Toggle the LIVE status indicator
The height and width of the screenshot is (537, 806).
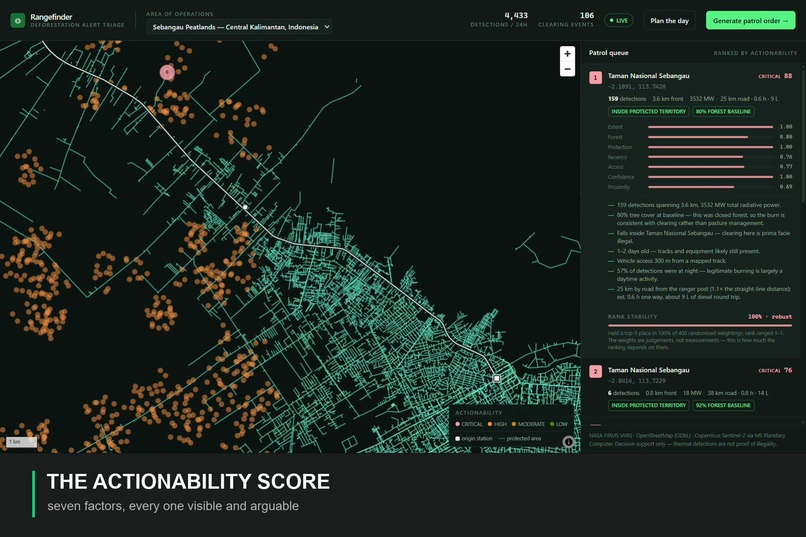[618, 21]
